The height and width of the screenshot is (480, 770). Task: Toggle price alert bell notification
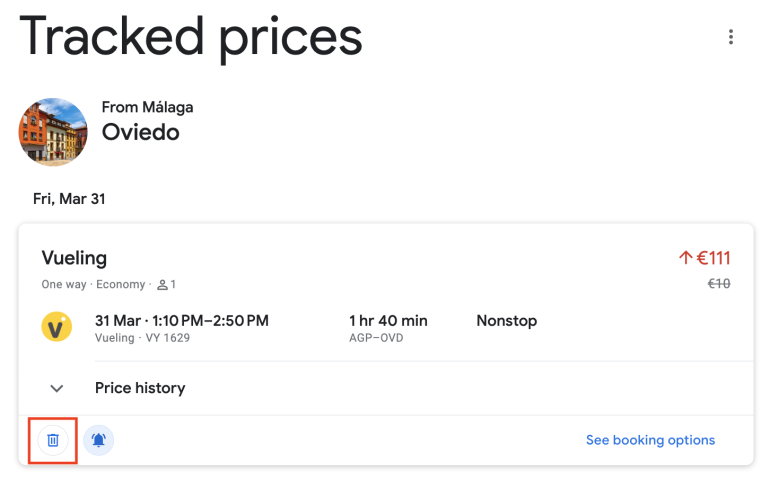coord(99,440)
